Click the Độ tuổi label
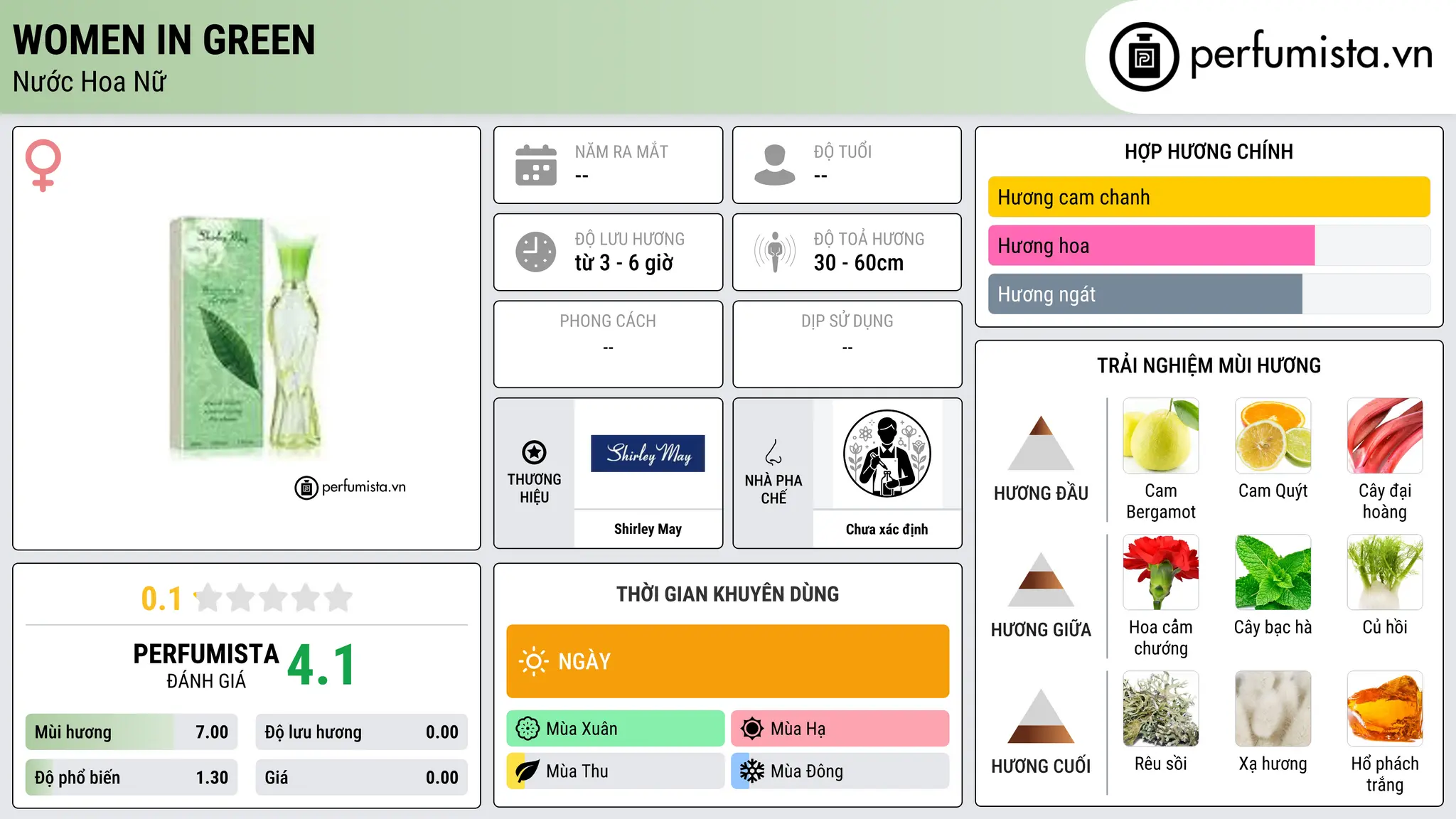Screen dimensions: 1456x819 pos(842,151)
